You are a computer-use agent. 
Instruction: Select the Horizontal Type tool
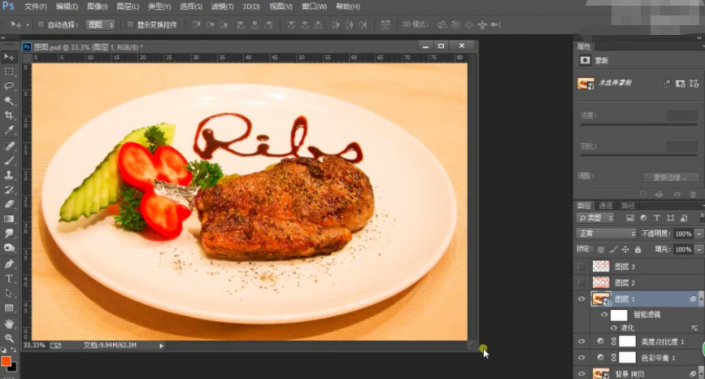pos(9,279)
